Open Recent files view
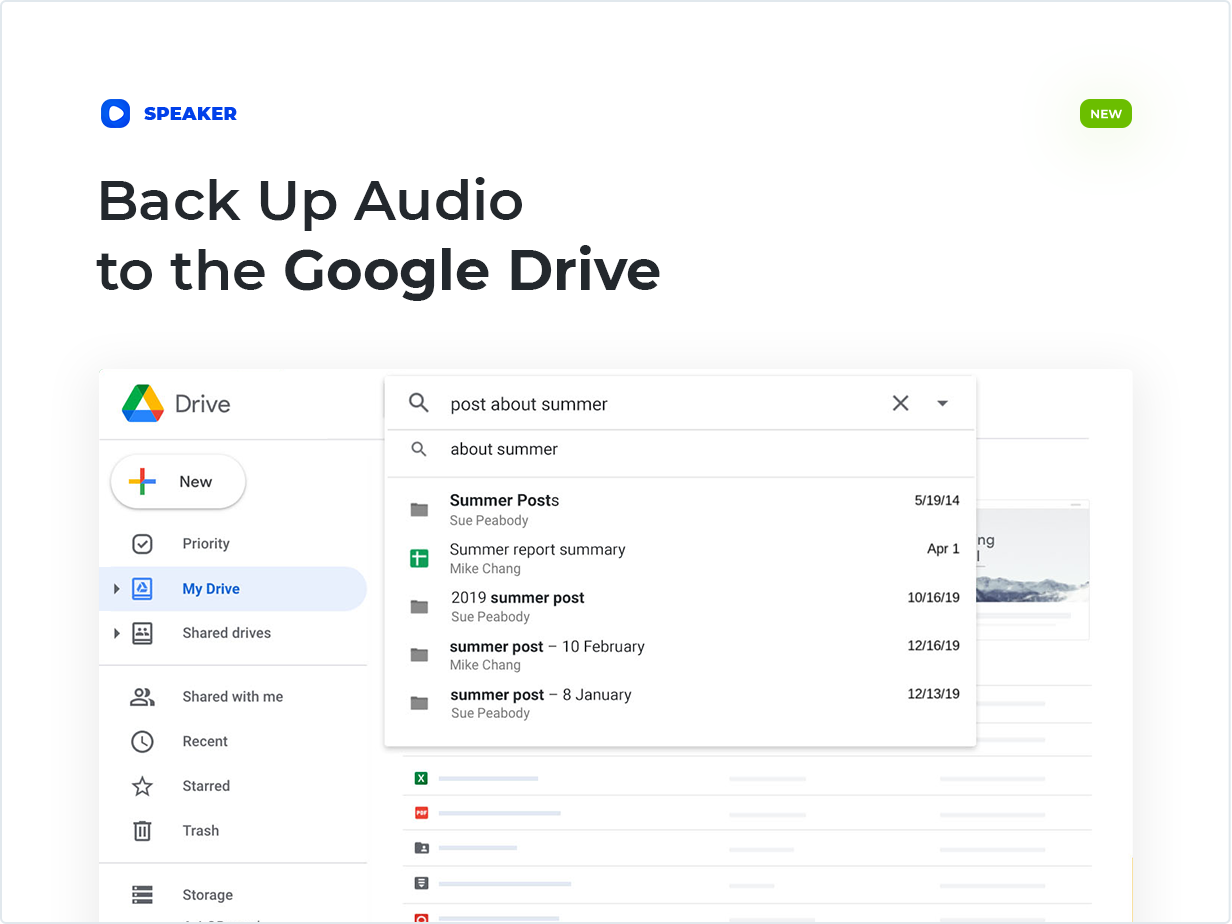This screenshot has width=1232, height=924. coord(205,741)
